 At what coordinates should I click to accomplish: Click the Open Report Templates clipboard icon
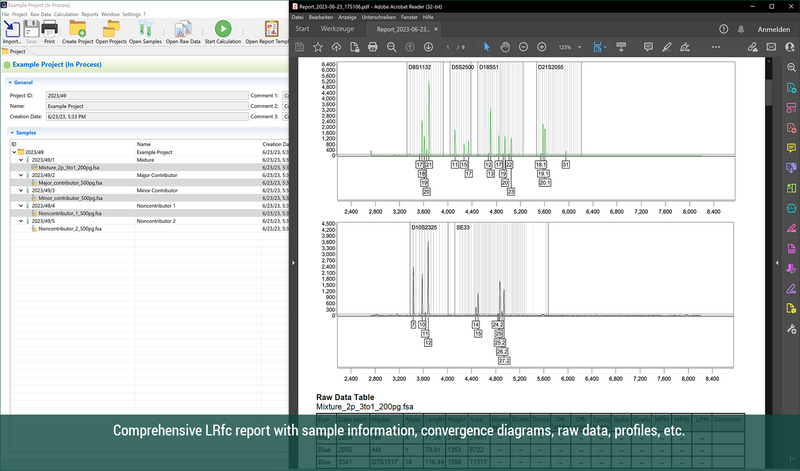coord(271,29)
